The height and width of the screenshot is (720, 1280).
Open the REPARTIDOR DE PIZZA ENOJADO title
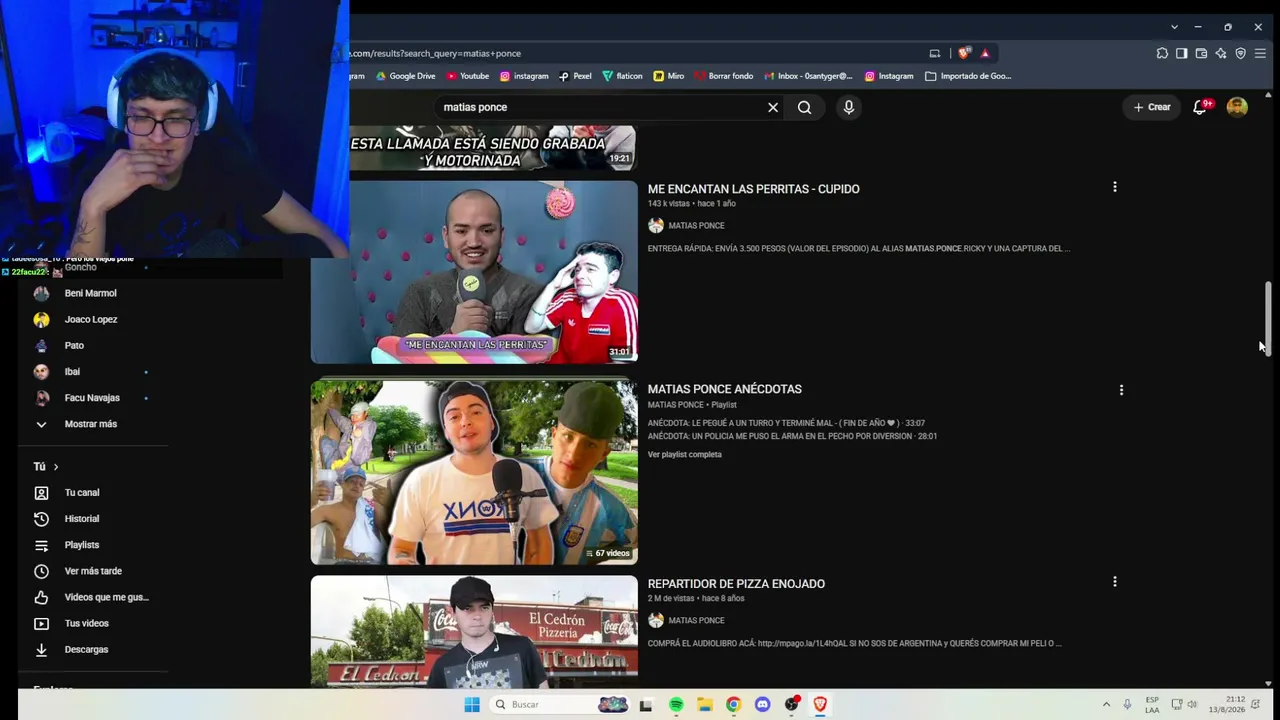(736, 584)
